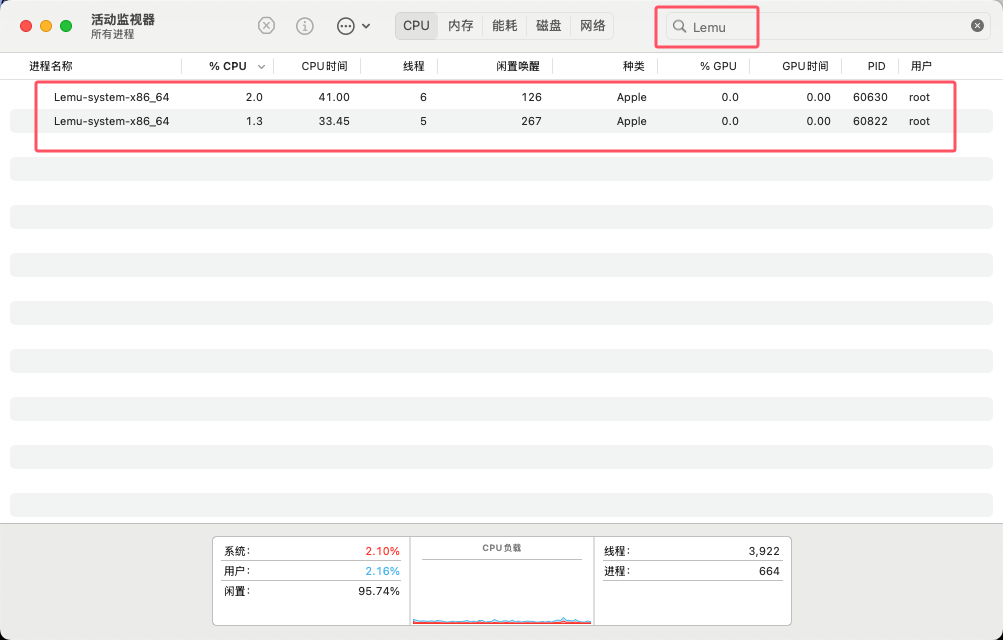Select Lemu-system-x86_64 process with PID 60822
This screenshot has width=1003, height=640.
(501, 121)
